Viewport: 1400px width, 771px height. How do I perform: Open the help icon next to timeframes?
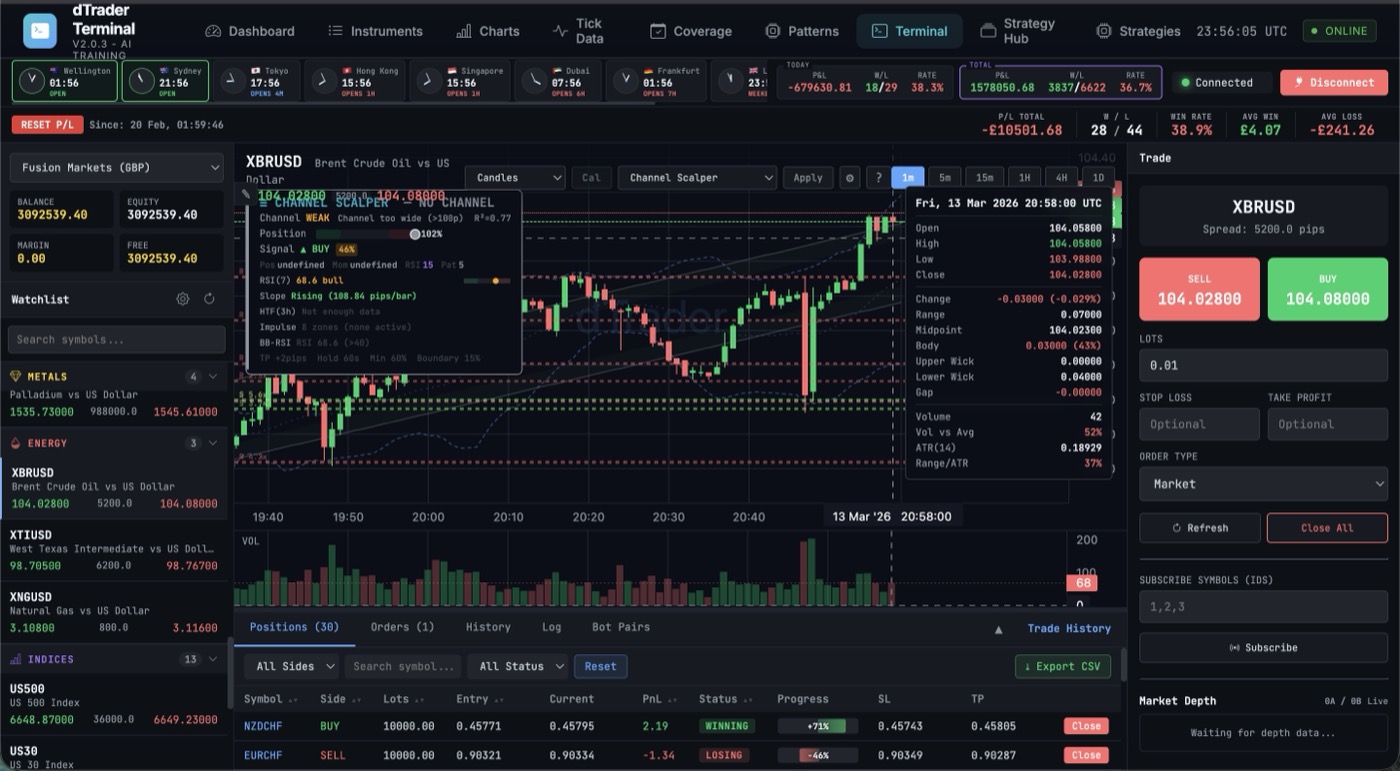(x=877, y=177)
